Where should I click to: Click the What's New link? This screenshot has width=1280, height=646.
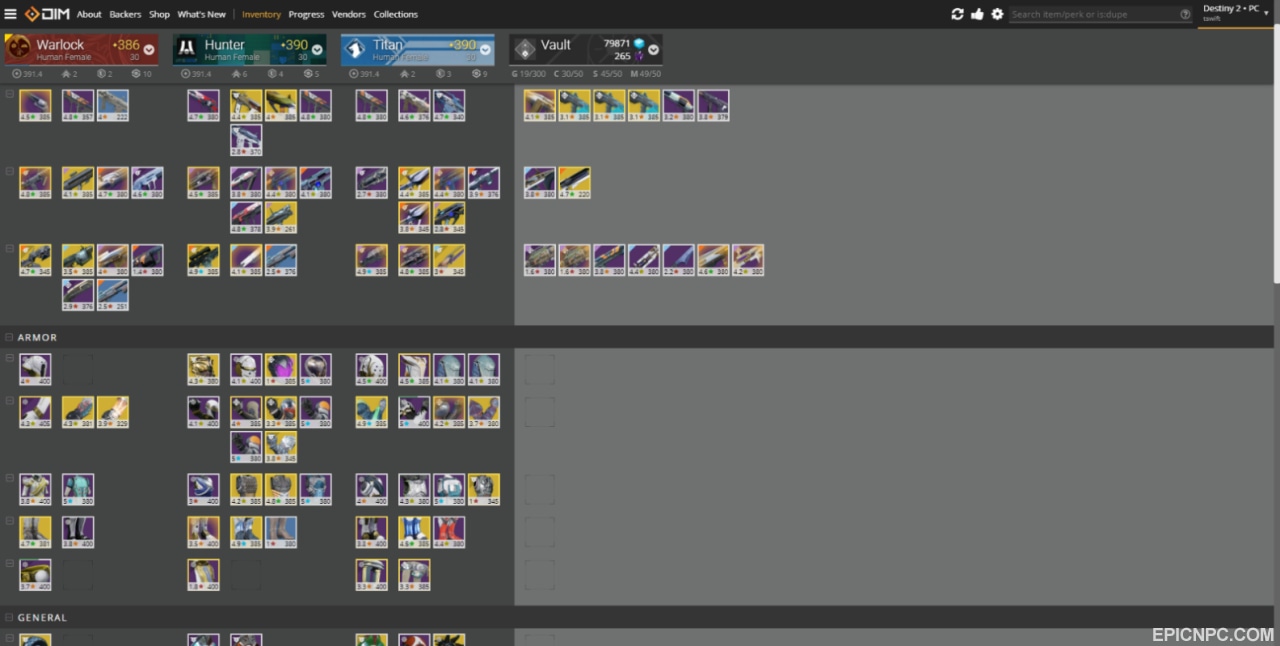coord(202,14)
